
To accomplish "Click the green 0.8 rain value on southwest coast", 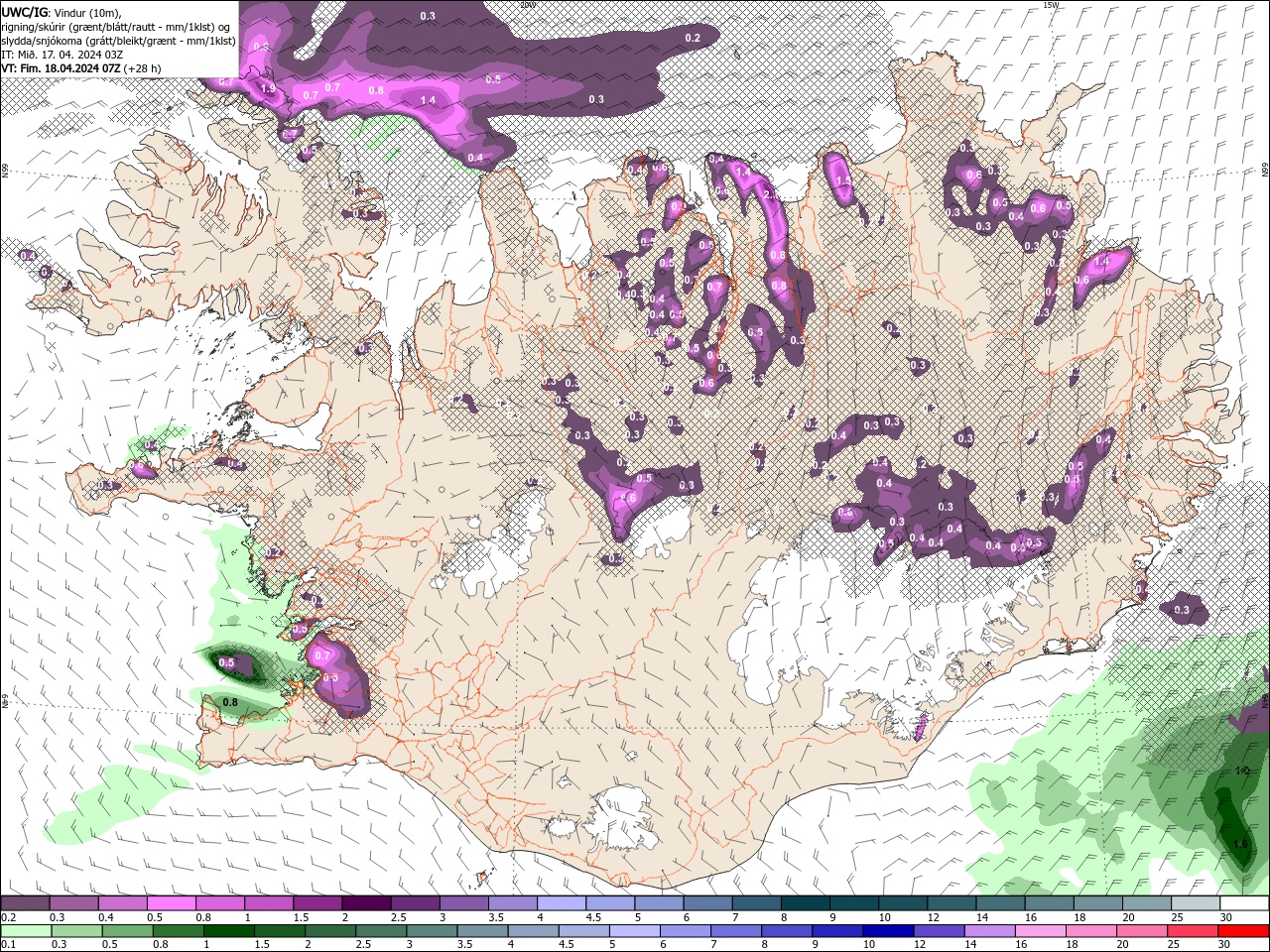I will (230, 702).
